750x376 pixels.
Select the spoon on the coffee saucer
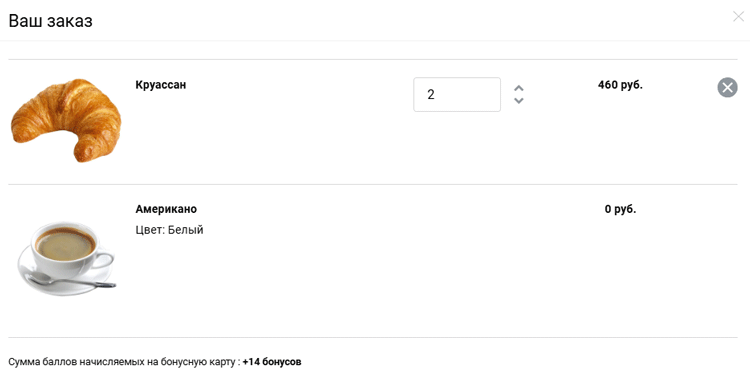click(x=71, y=280)
